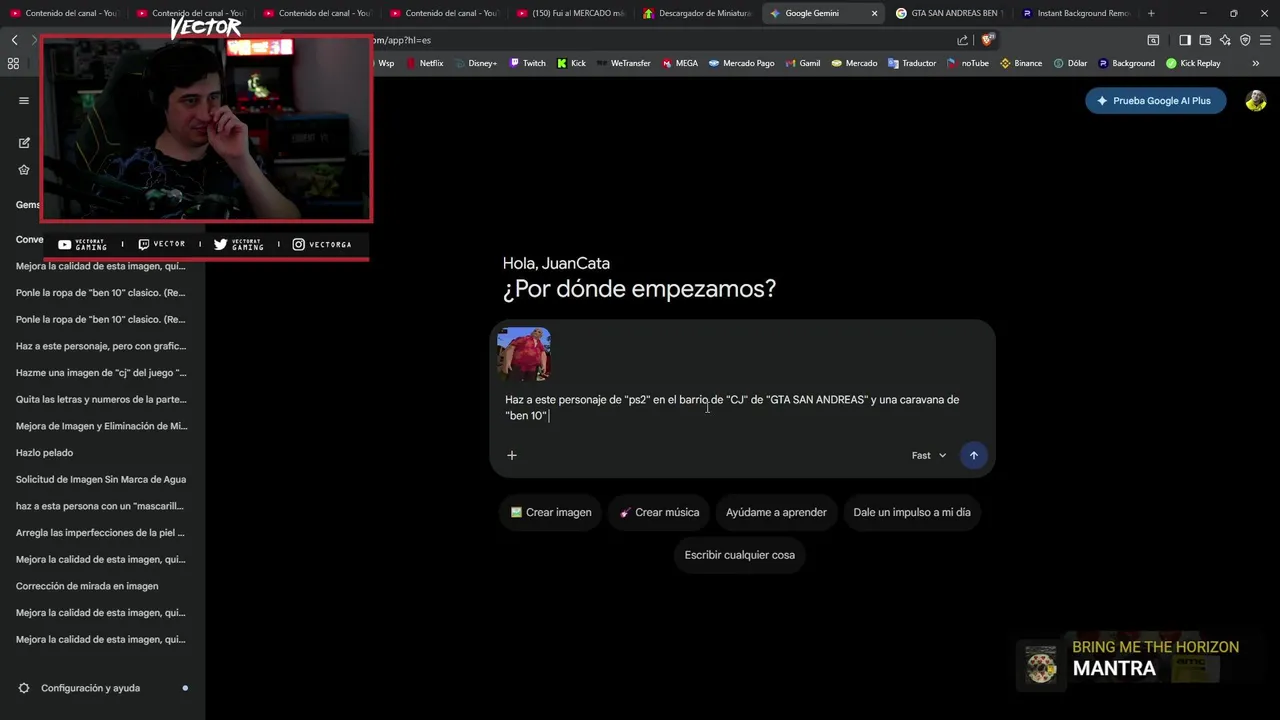Open the Brave VPN shield icon
This screenshot has height=720, width=1280.
[x=1245, y=40]
